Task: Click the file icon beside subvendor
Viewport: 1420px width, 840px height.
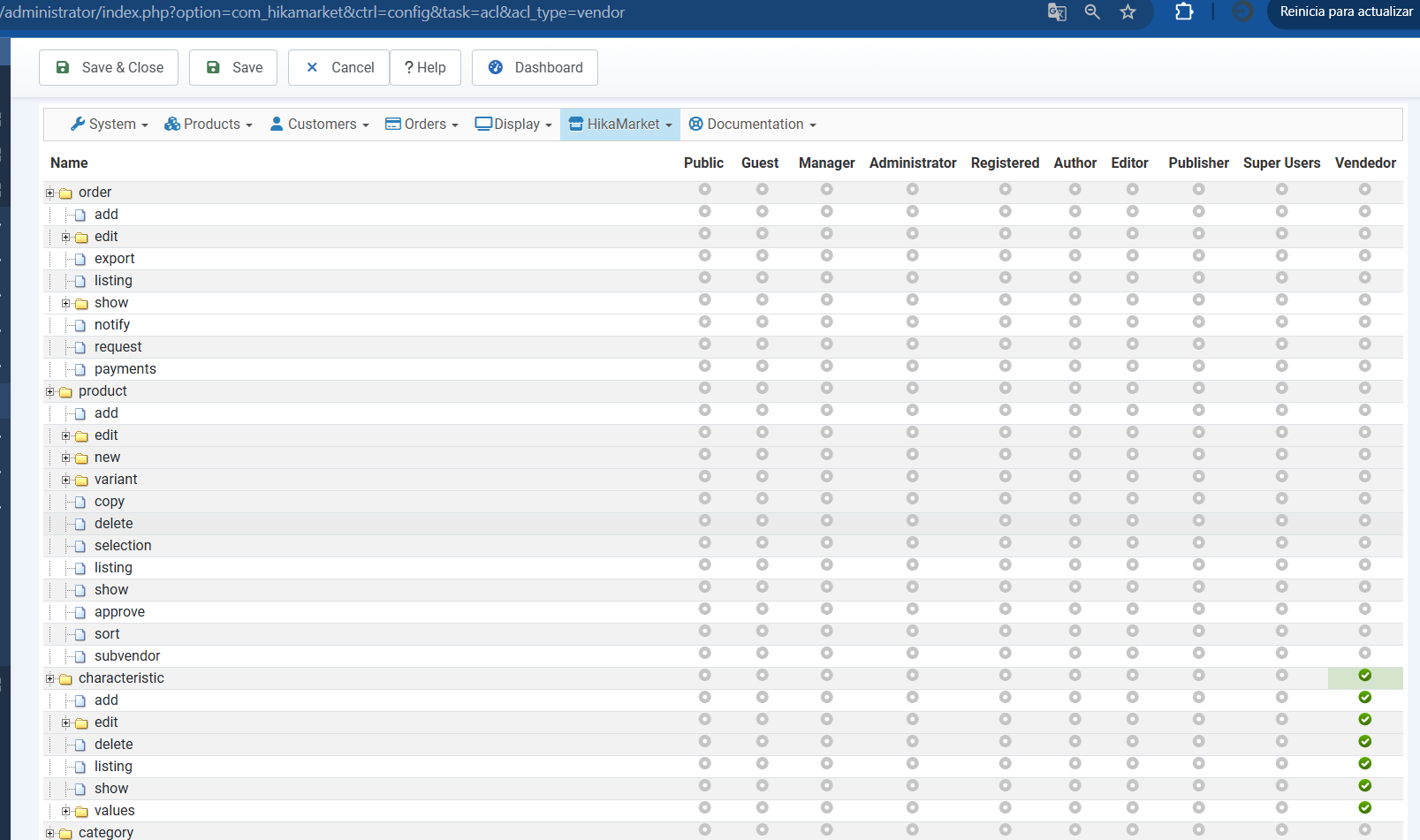Action: (x=80, y=657)
